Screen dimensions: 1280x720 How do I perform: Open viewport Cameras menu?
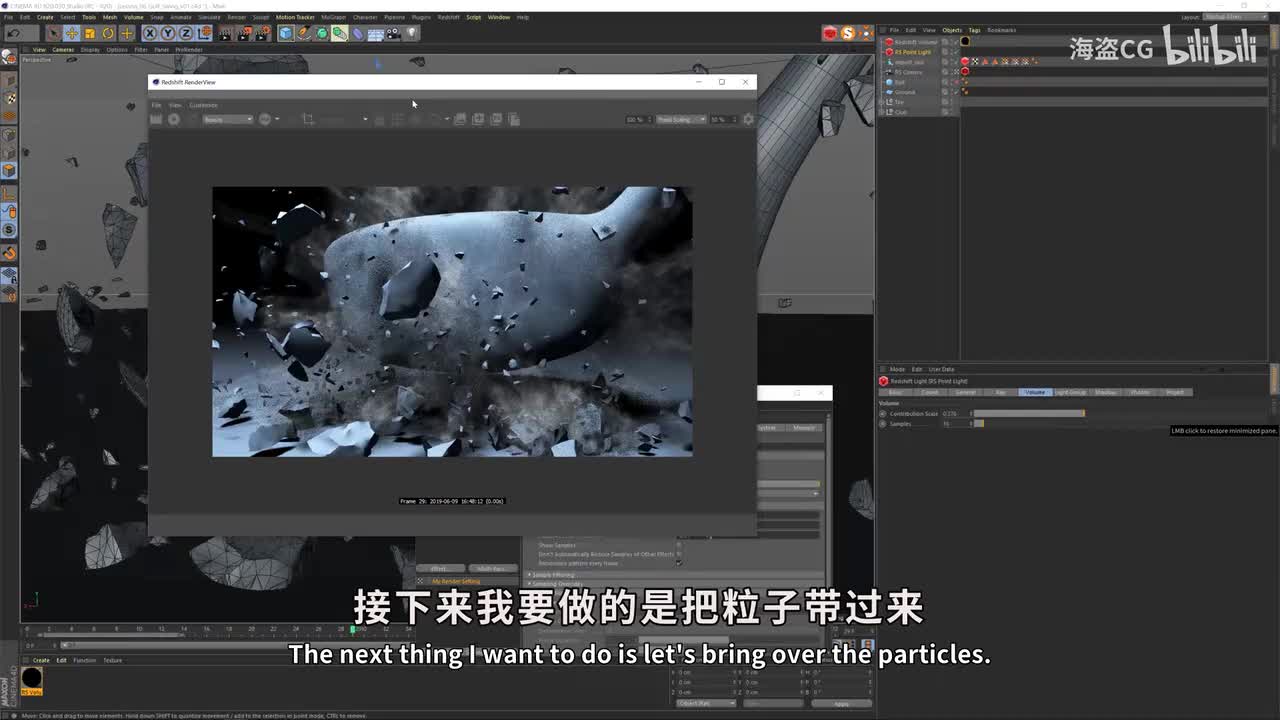tap(63, 49)
